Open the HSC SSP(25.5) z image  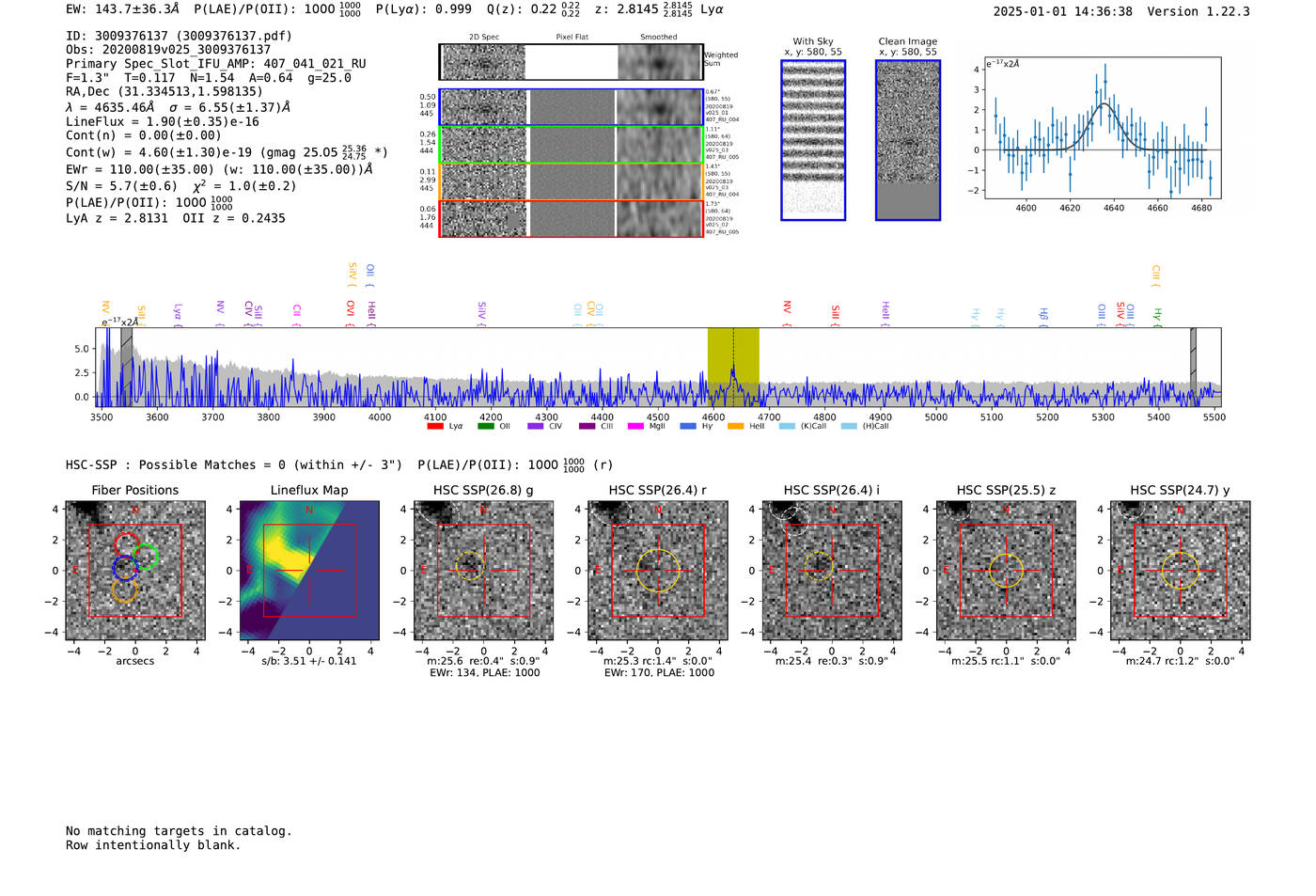point(1006,571)
